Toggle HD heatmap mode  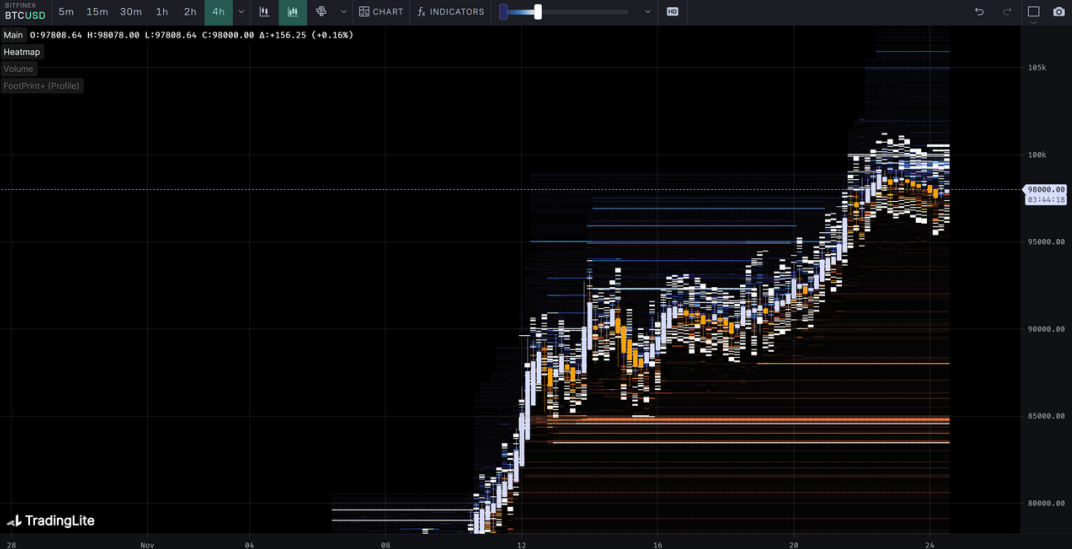click(x=672, y=12)
